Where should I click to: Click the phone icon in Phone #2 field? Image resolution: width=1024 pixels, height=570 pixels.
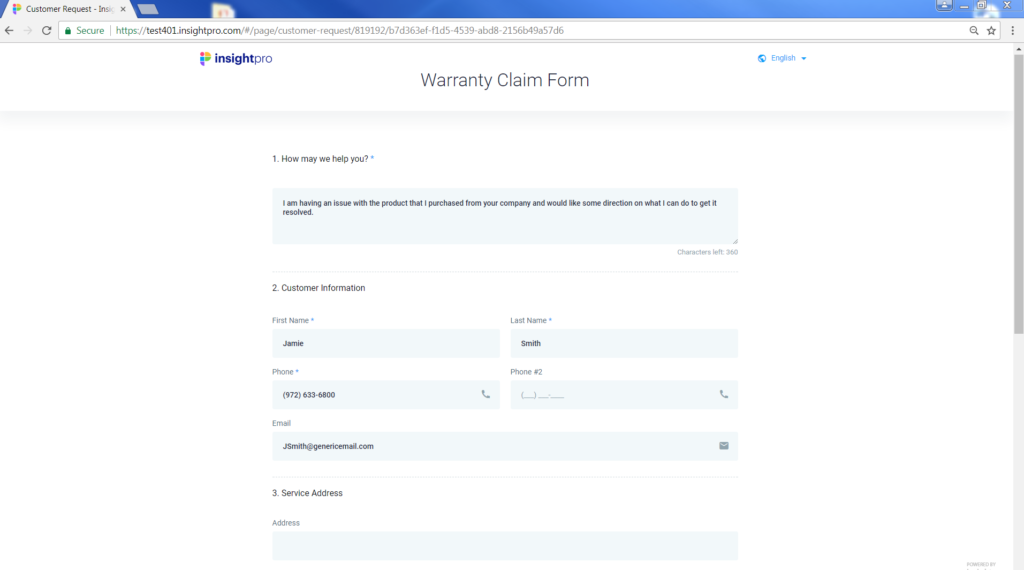724,394
